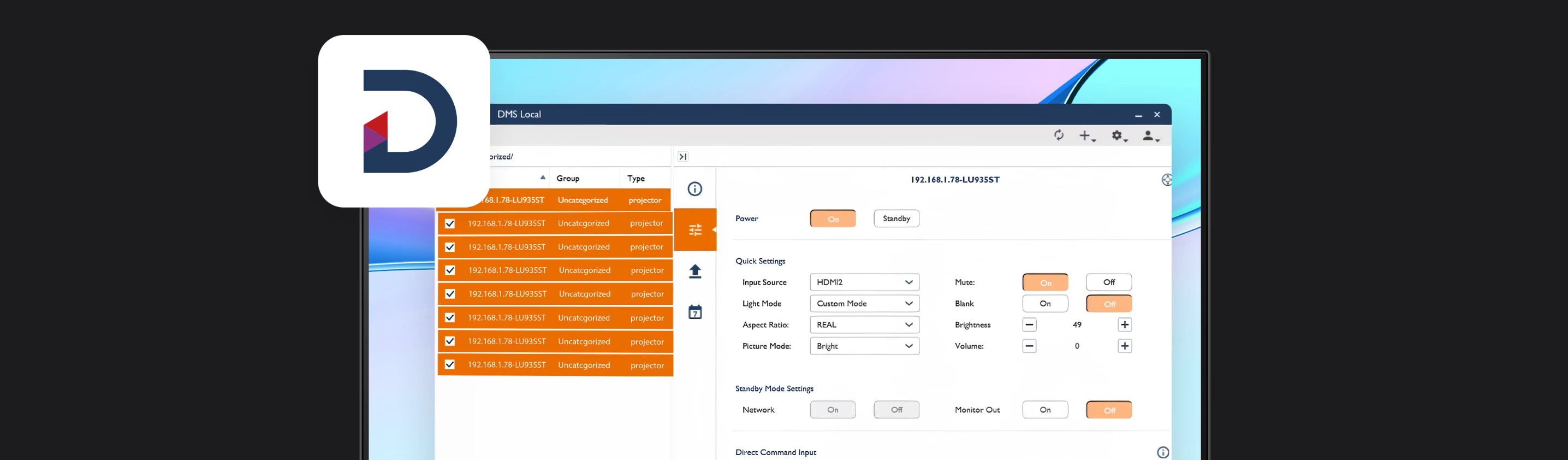Expand the Light Mode dropdown
The image size is (1568, 460).
[864, 303]
